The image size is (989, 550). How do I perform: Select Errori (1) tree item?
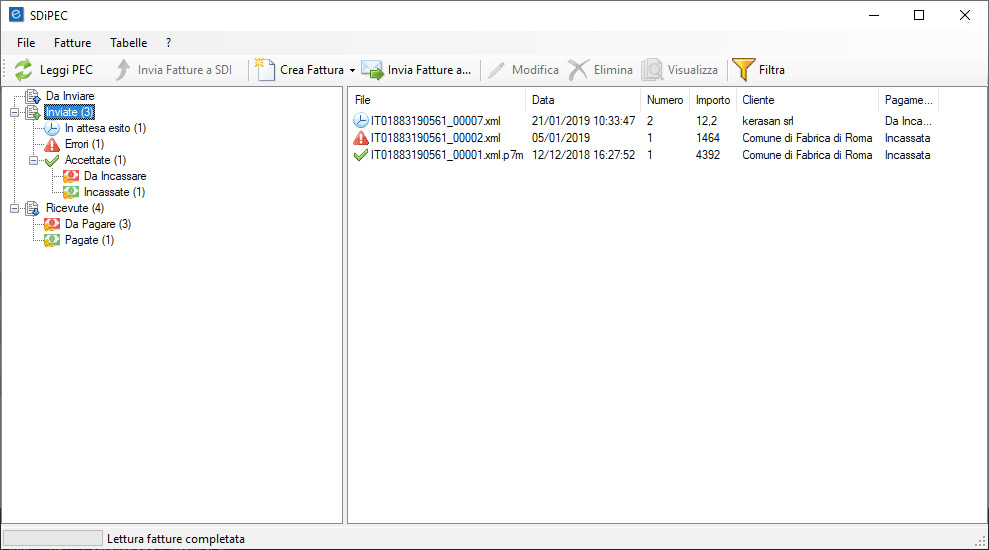[x=85, y=144]
